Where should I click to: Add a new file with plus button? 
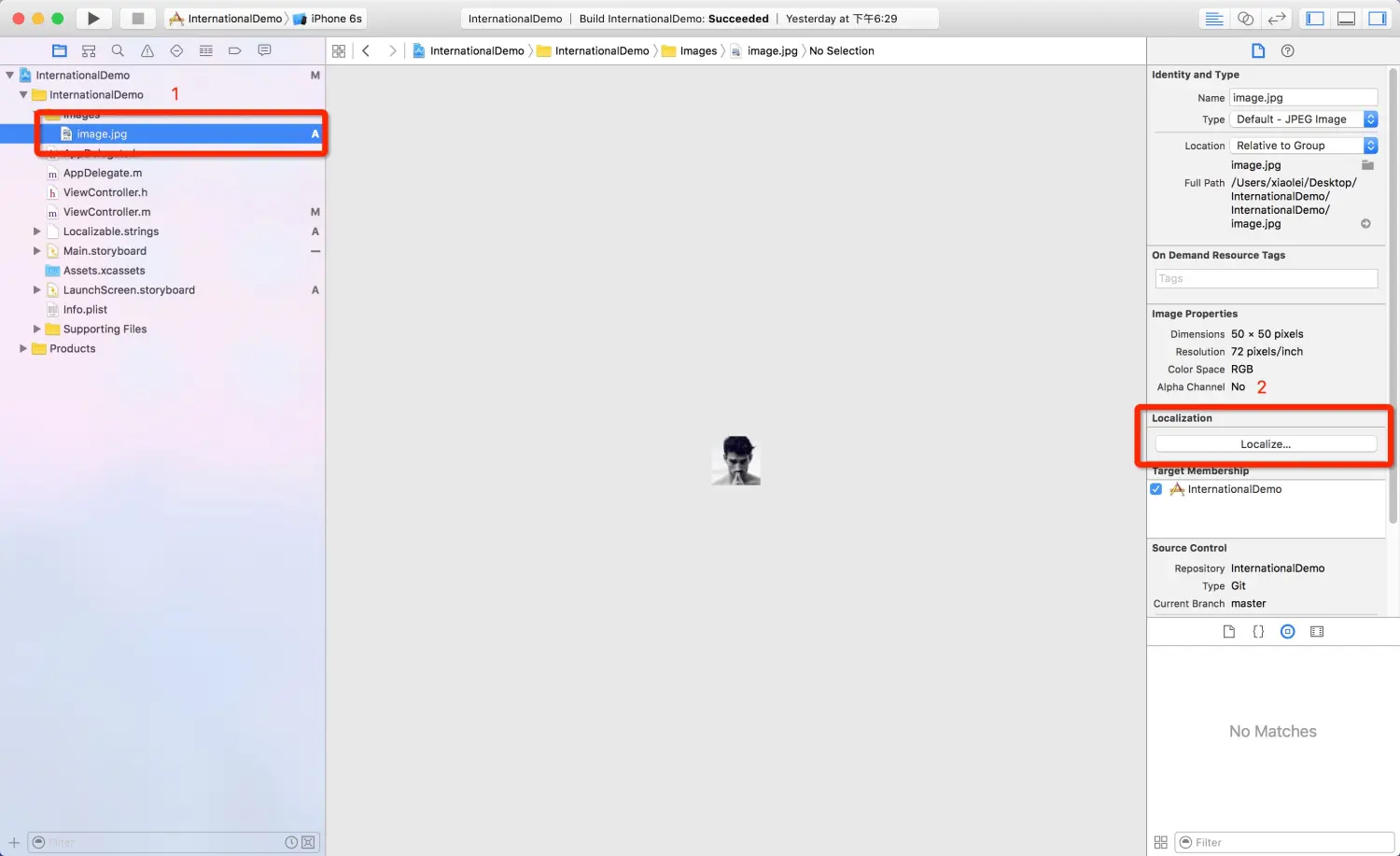(x=14, y=842)
